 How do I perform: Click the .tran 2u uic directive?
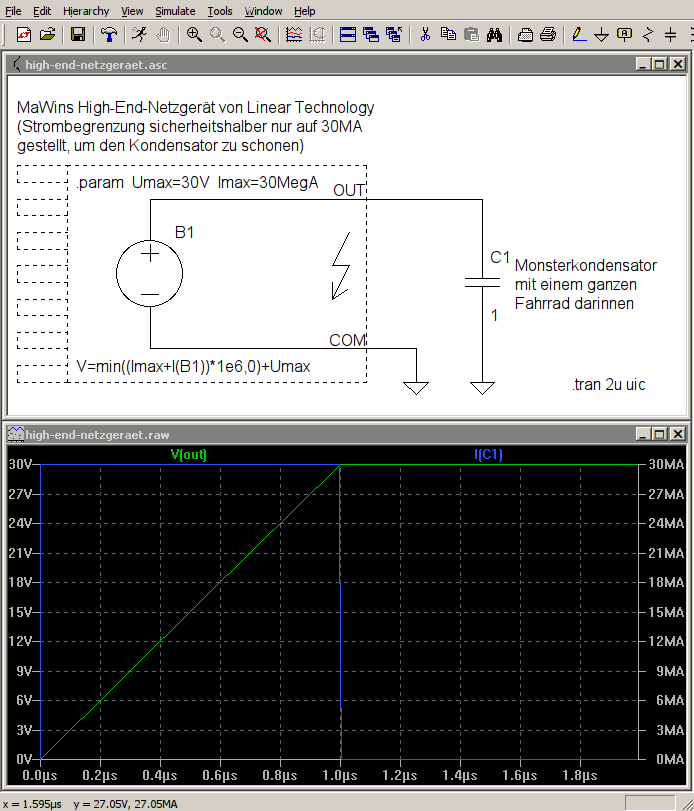pyautogui.click(x=609, y=385)
